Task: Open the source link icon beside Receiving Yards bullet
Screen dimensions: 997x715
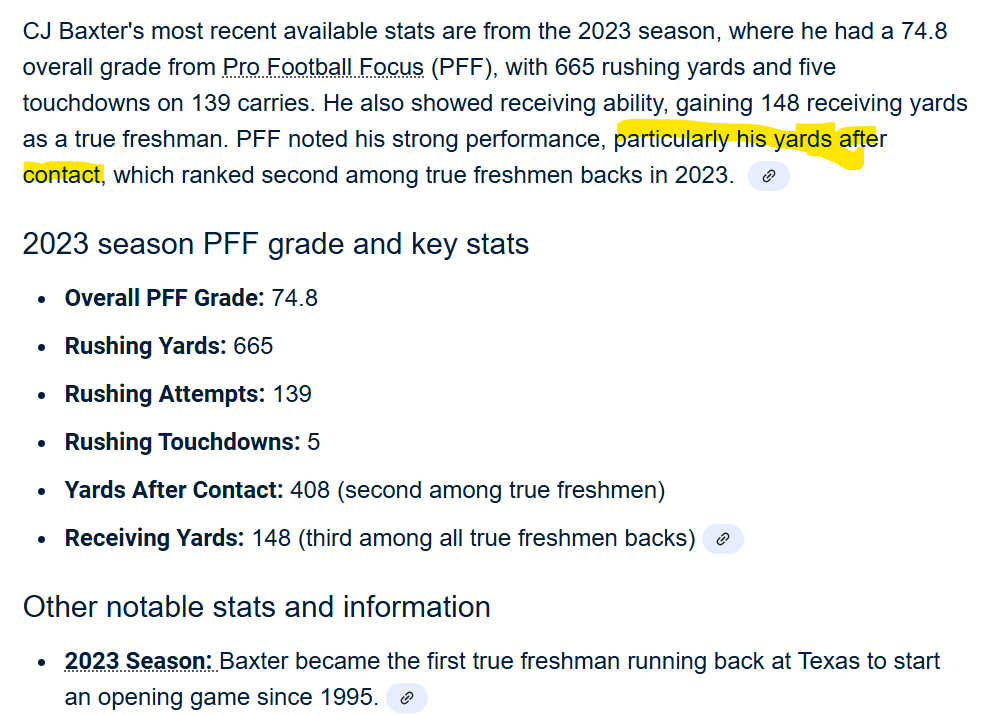Action: pos(722,539)
